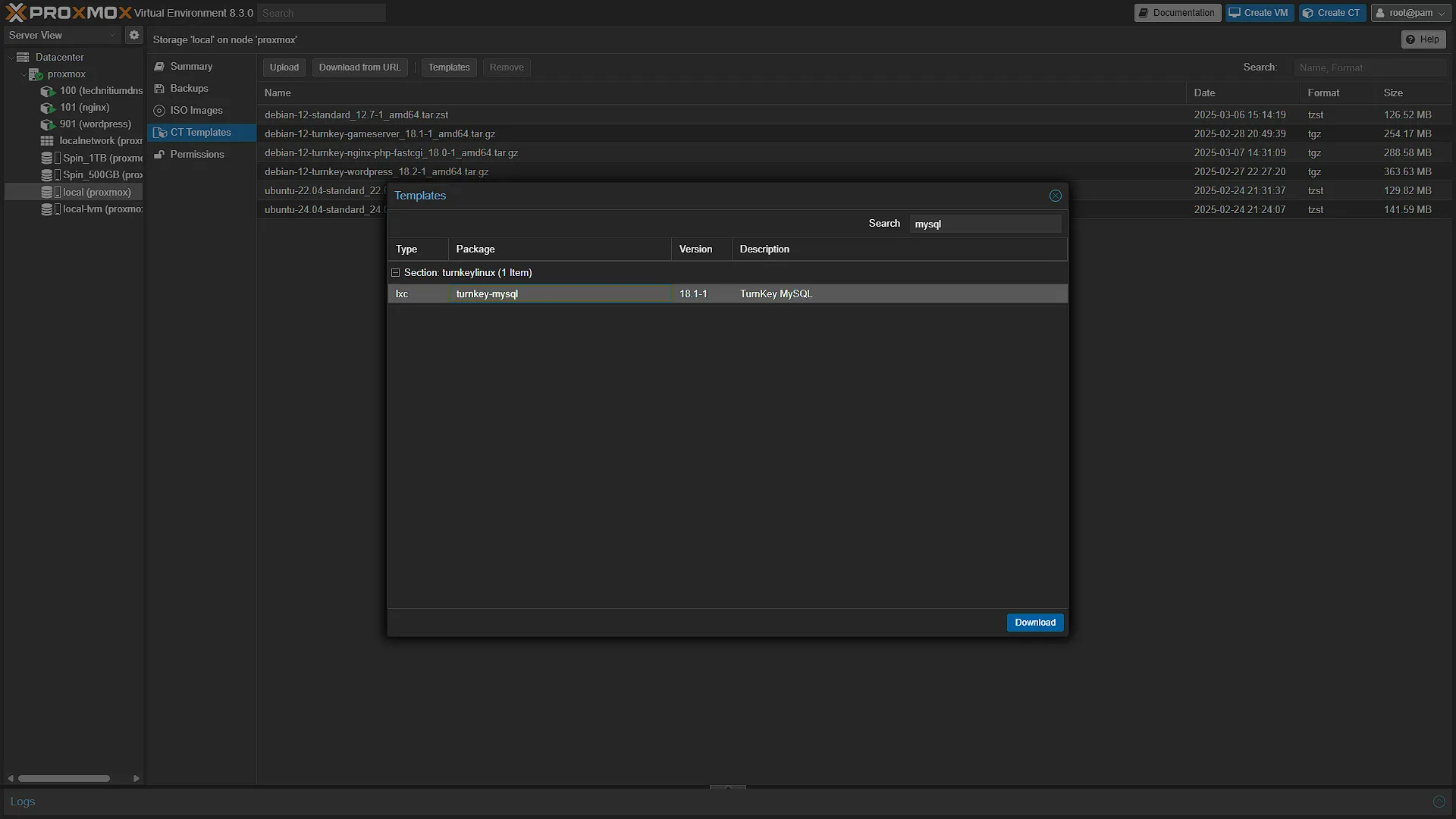
Task: Focus the Templates dialog search field
Action: click(985, 224)
